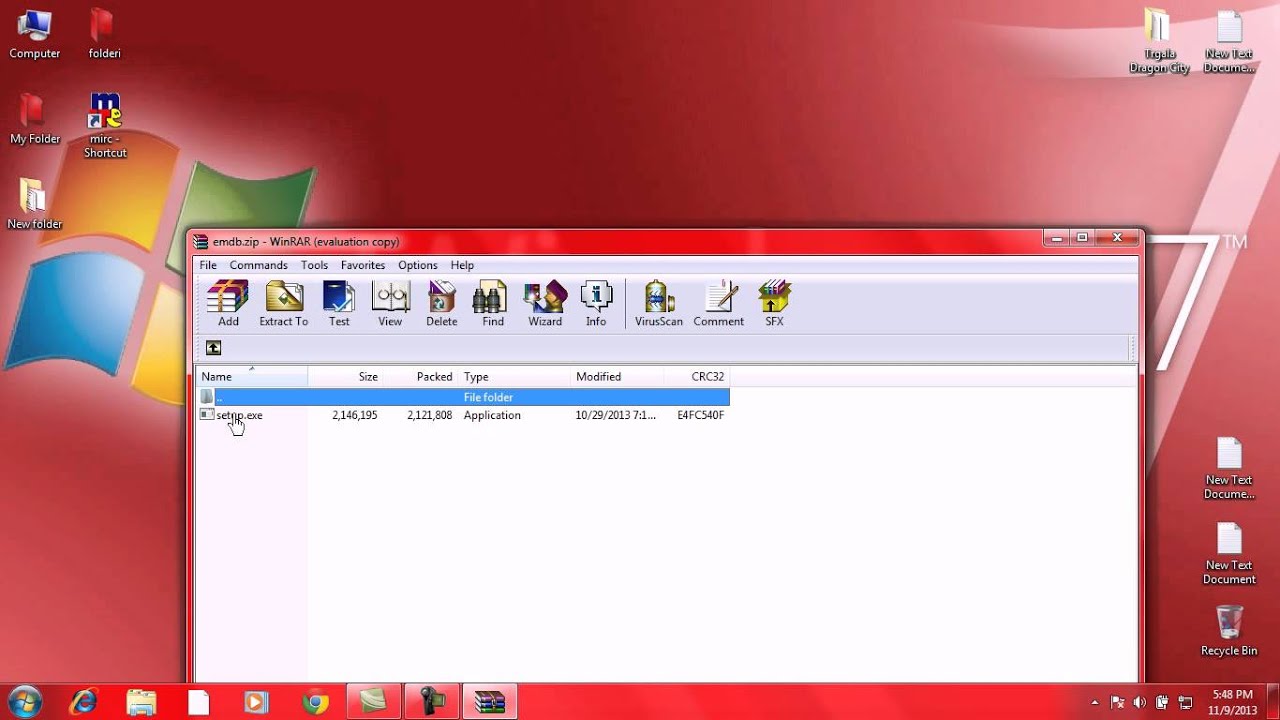Open the Extract To tool
This screenshot has height=720, width=1280.
(x=284, y=304)
